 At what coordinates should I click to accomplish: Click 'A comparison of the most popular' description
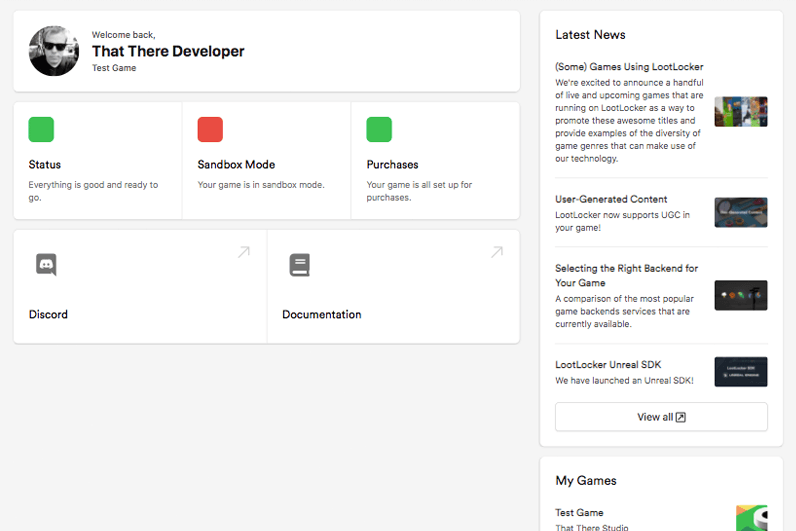624,311
